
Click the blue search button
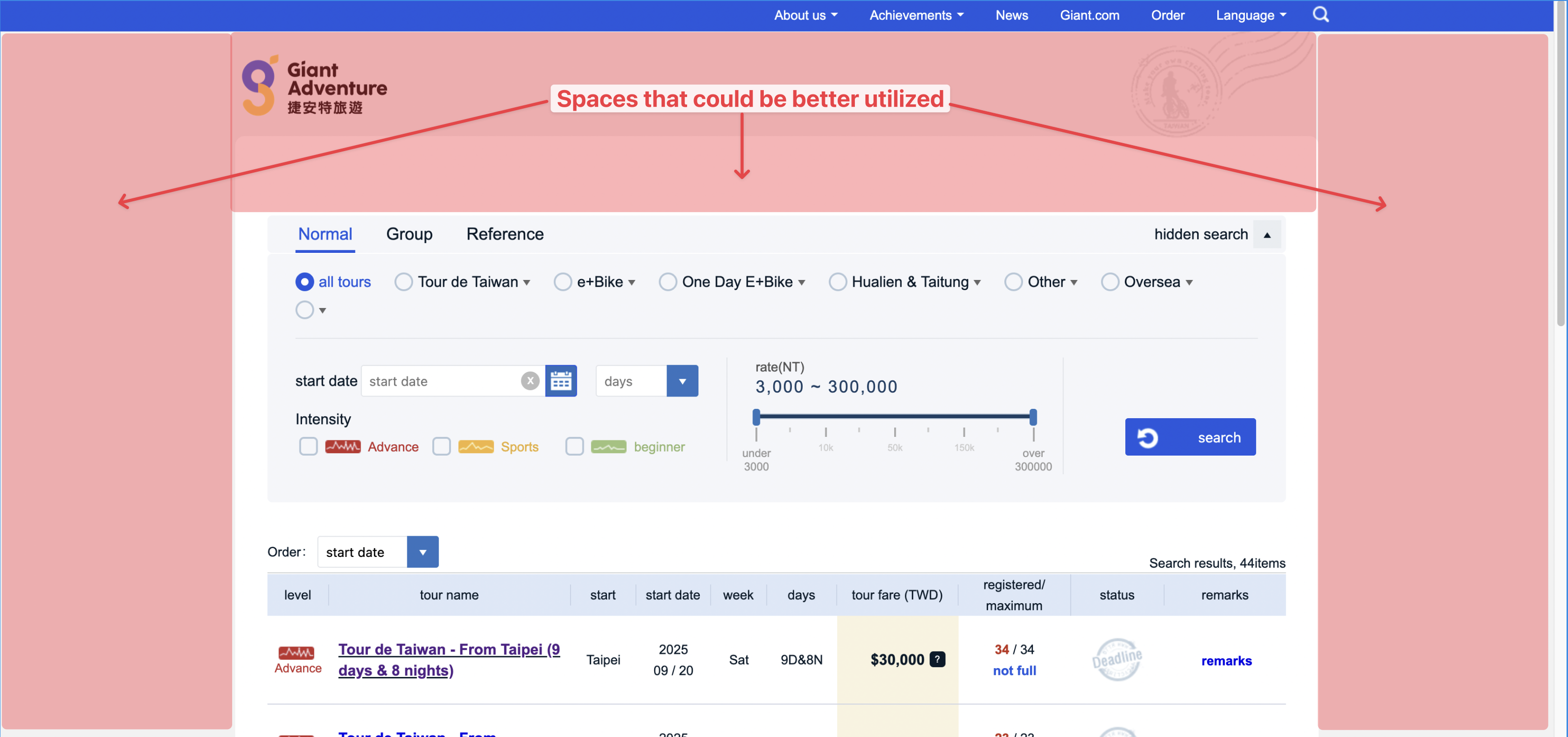[x=1190, y=437]
